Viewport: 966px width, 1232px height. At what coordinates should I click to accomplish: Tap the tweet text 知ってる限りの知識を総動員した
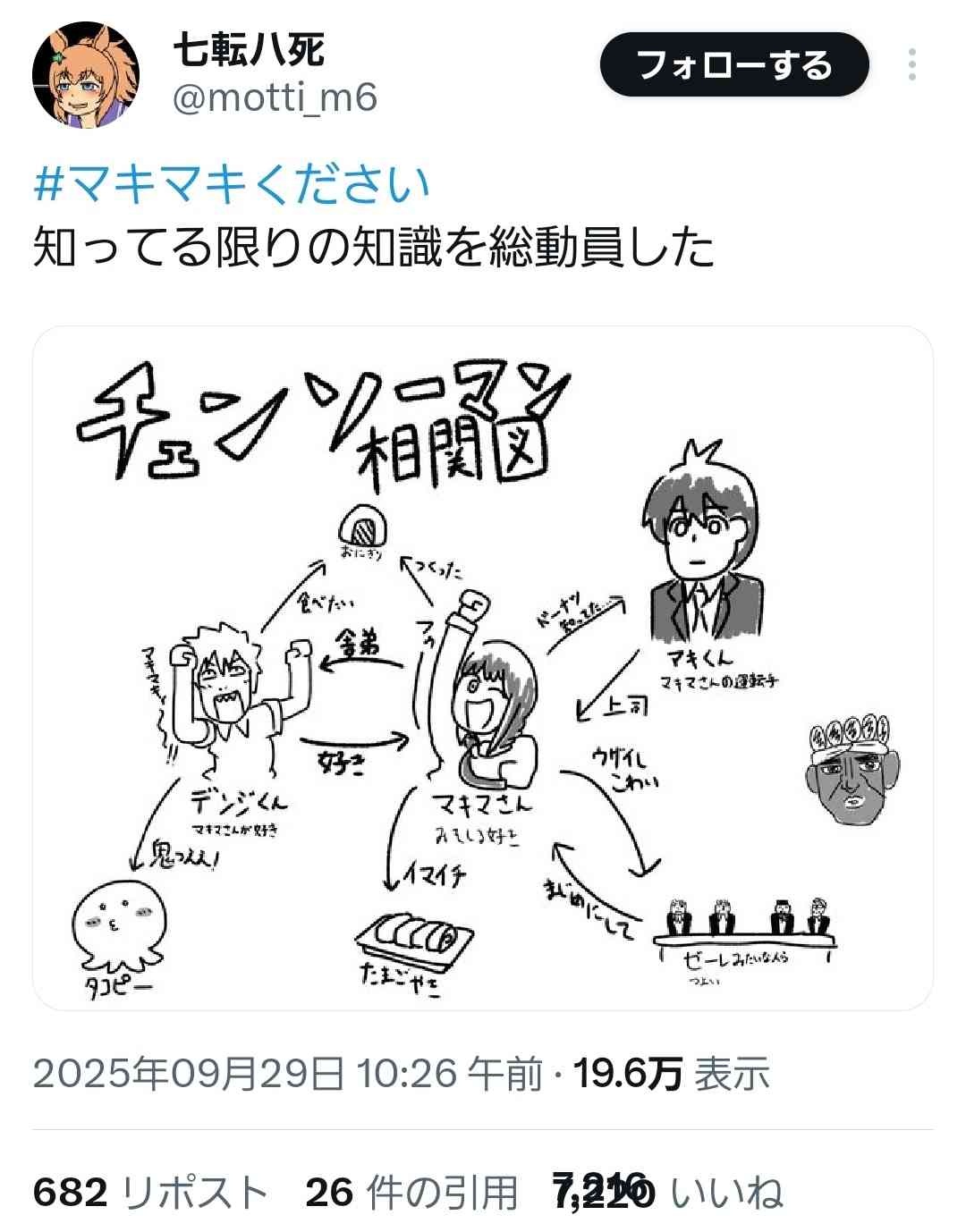click(x=374, y=249)
